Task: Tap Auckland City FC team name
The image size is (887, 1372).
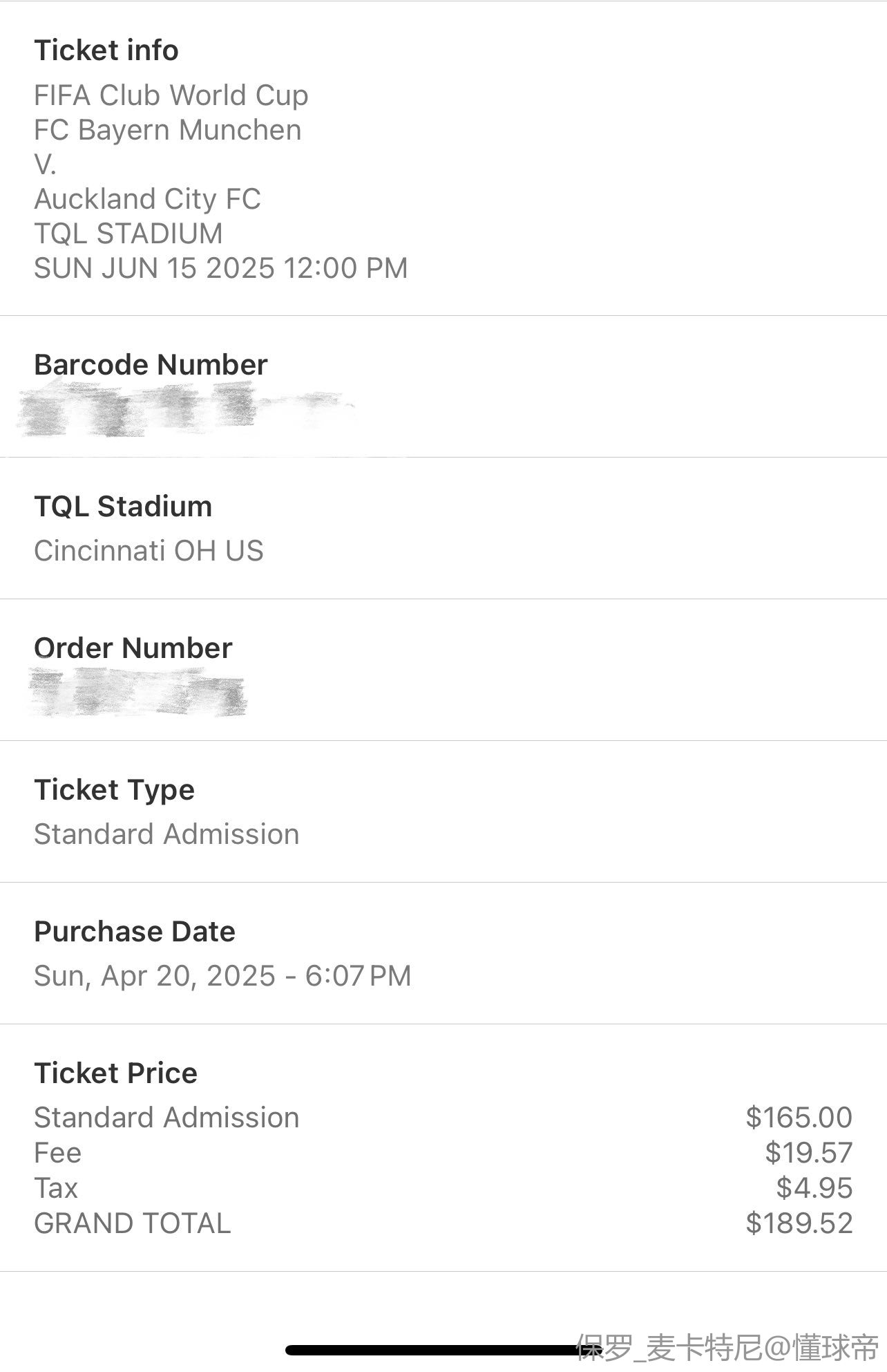Action: (x=147, y=199)
